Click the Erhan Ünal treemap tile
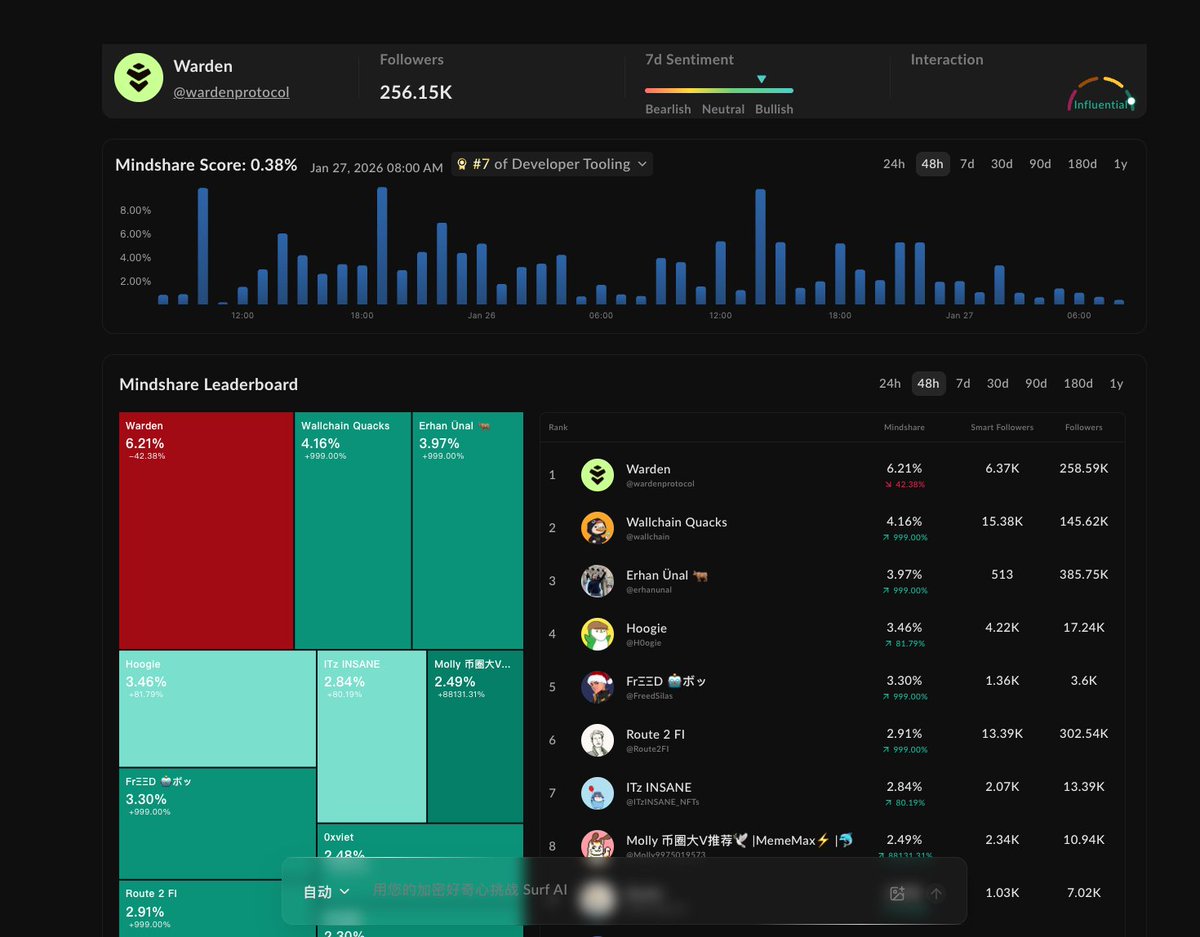Screen dimensions: 1200x937 (x=468, y=531)
